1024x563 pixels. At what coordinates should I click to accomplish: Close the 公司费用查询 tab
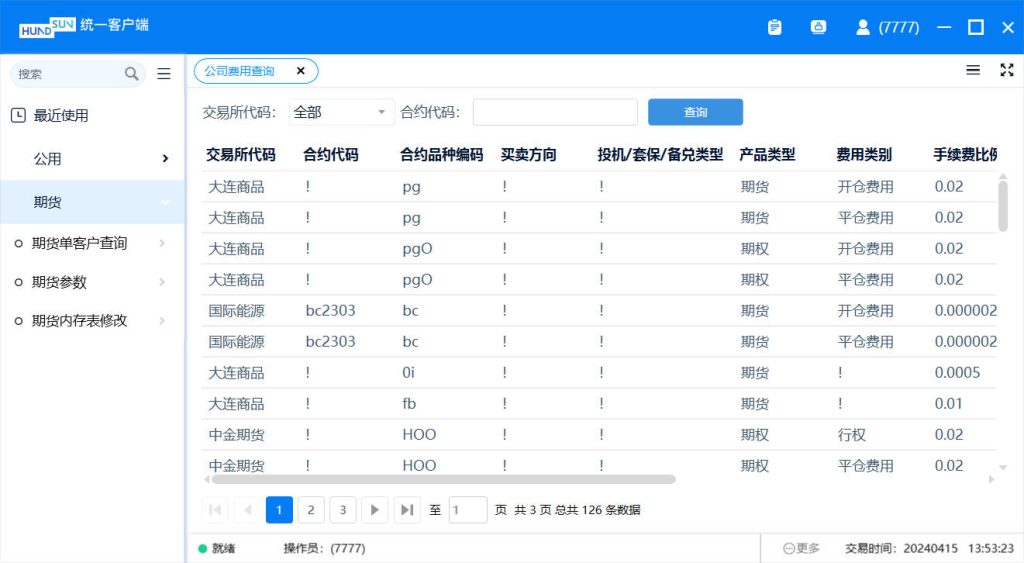tap(300, 71)
